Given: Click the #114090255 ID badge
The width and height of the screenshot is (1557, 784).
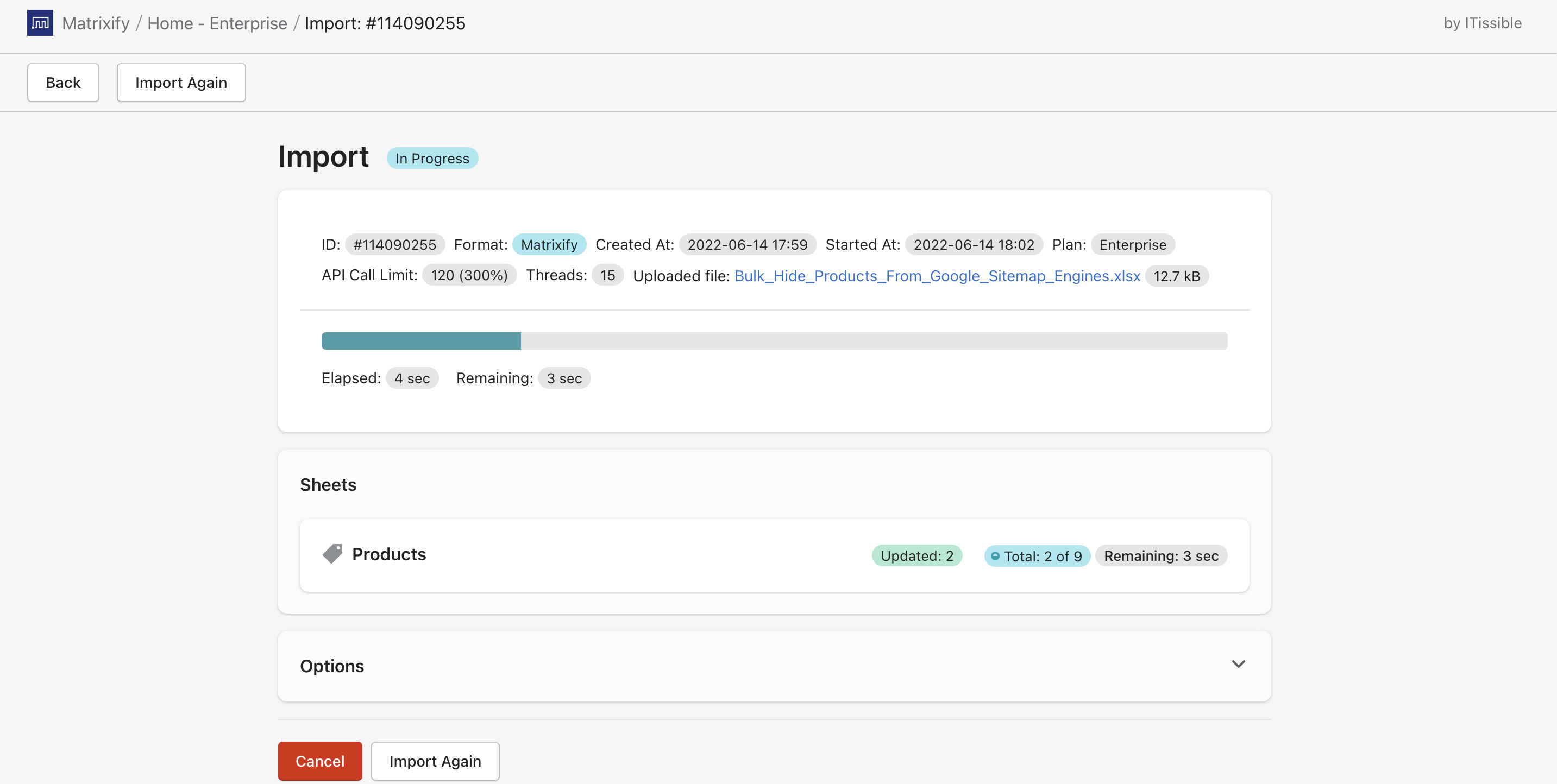Looking at the screenshot, I should 395,244.
